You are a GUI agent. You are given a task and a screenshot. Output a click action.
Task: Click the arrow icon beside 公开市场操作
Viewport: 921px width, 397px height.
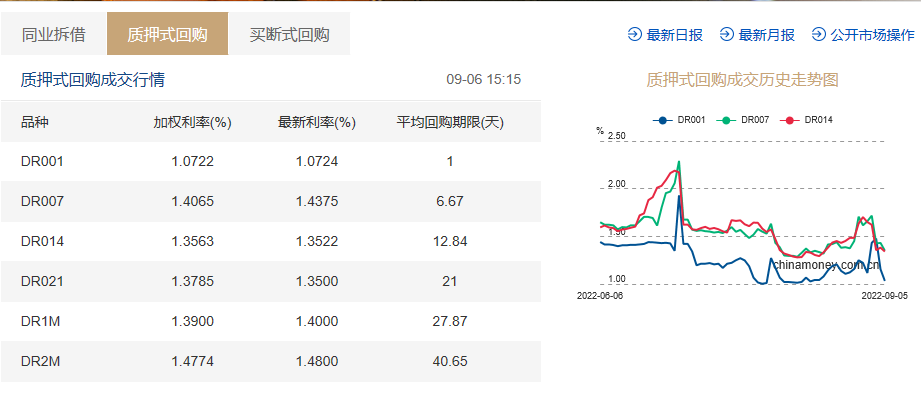pos(819,35)
